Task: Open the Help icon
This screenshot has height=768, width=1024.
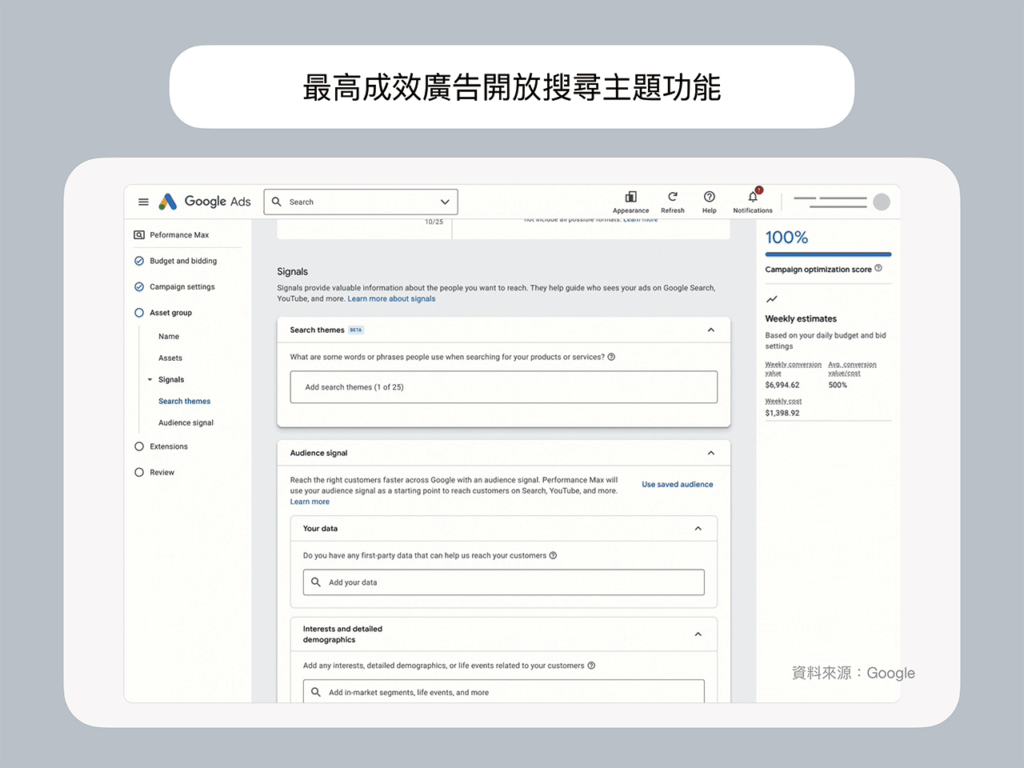Action: point(709,197)
